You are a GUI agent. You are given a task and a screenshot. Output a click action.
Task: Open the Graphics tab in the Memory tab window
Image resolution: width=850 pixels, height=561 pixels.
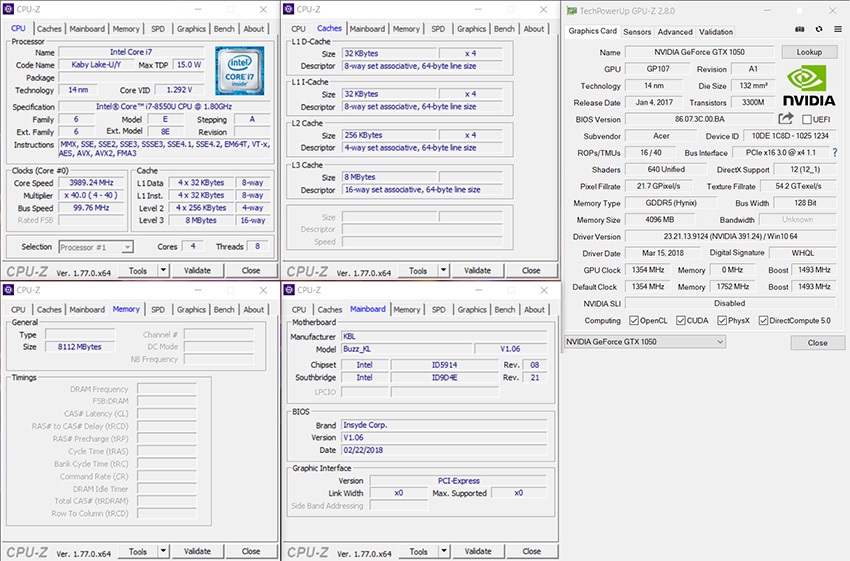pos(191,309)
